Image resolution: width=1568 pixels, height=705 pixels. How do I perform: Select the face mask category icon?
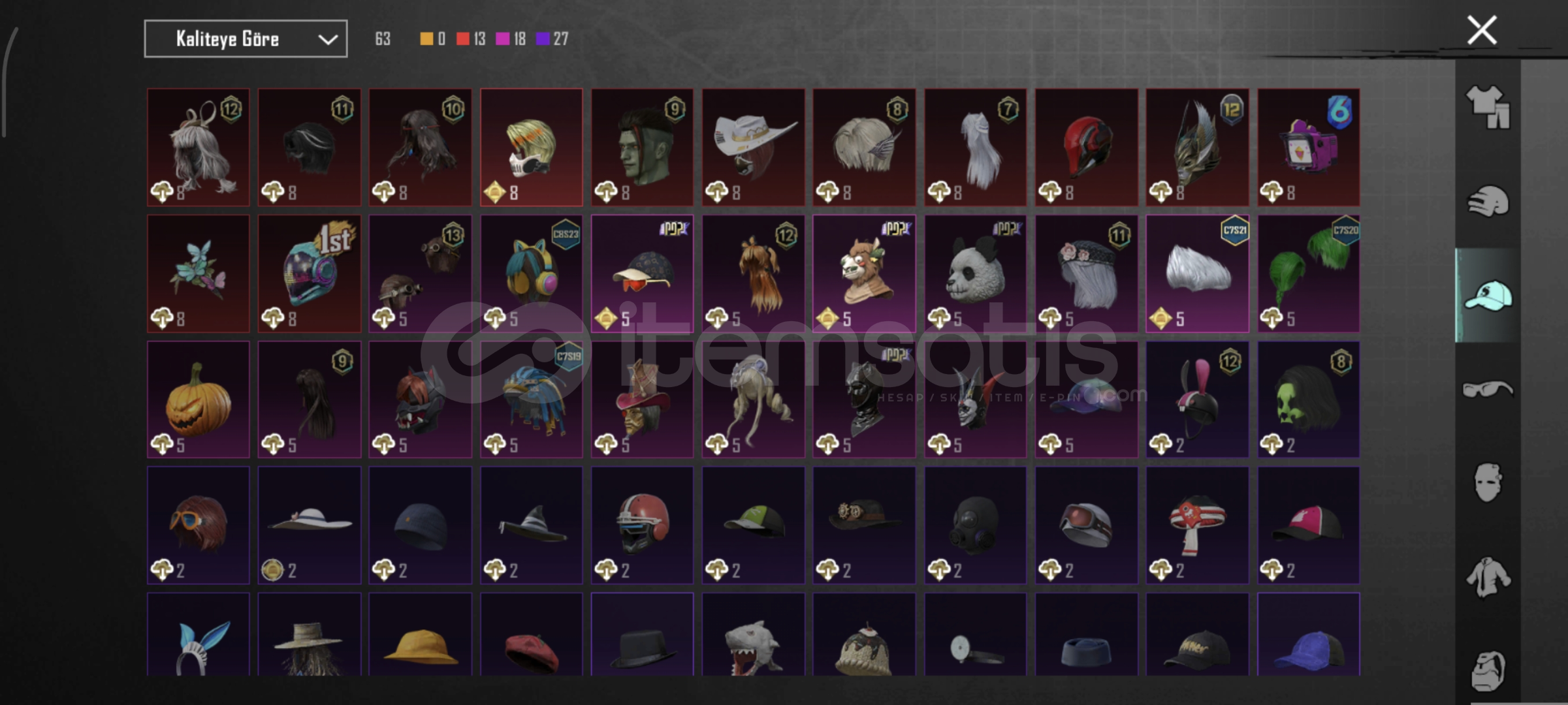click(1488, 482)
